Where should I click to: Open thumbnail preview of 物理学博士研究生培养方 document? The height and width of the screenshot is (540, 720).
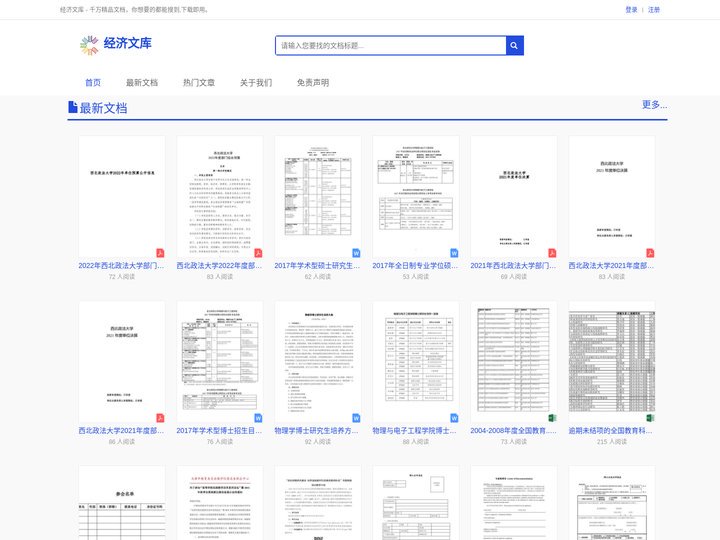[318, 362]
